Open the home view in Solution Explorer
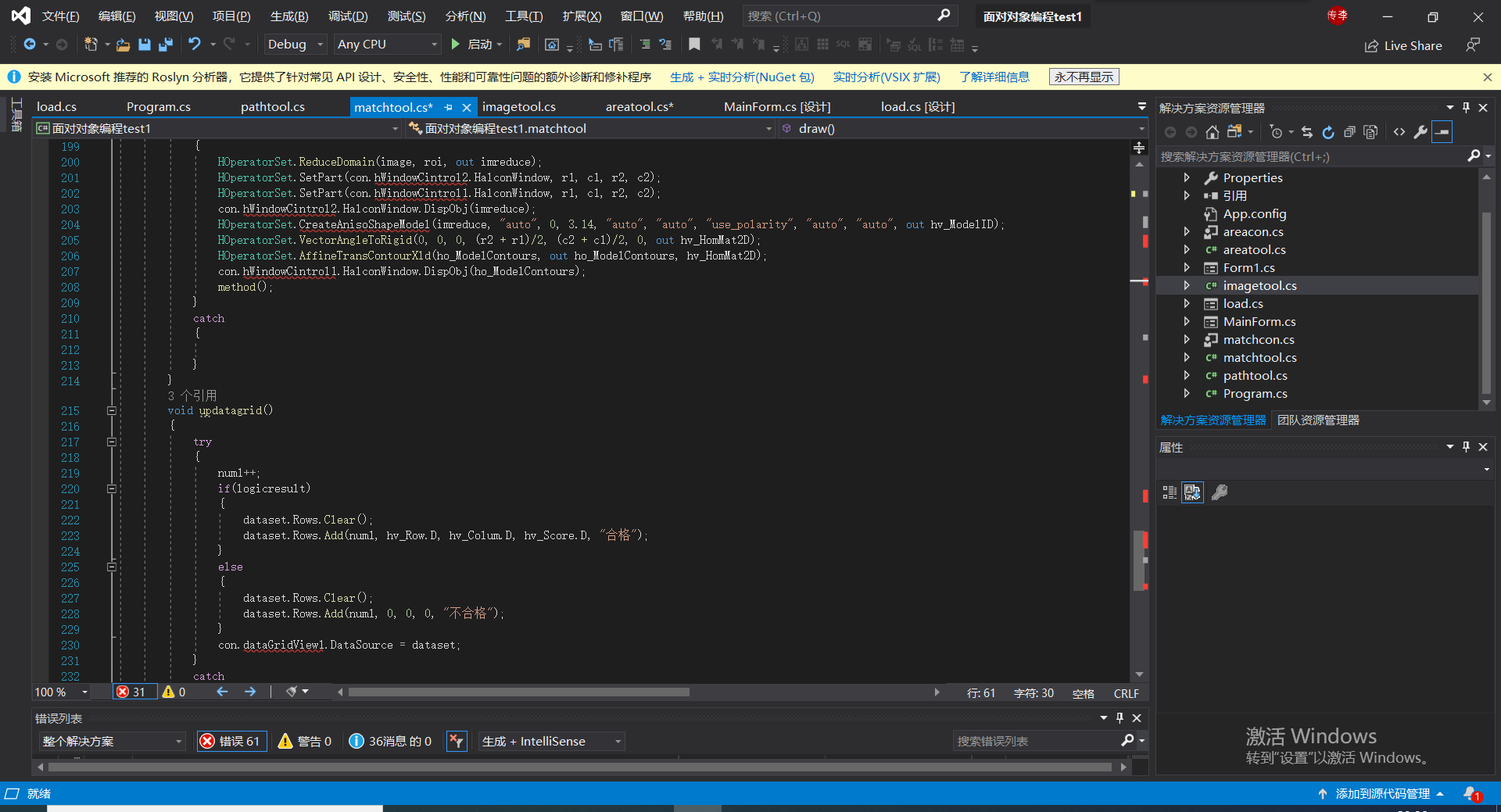 click(x=1213, y=132)
